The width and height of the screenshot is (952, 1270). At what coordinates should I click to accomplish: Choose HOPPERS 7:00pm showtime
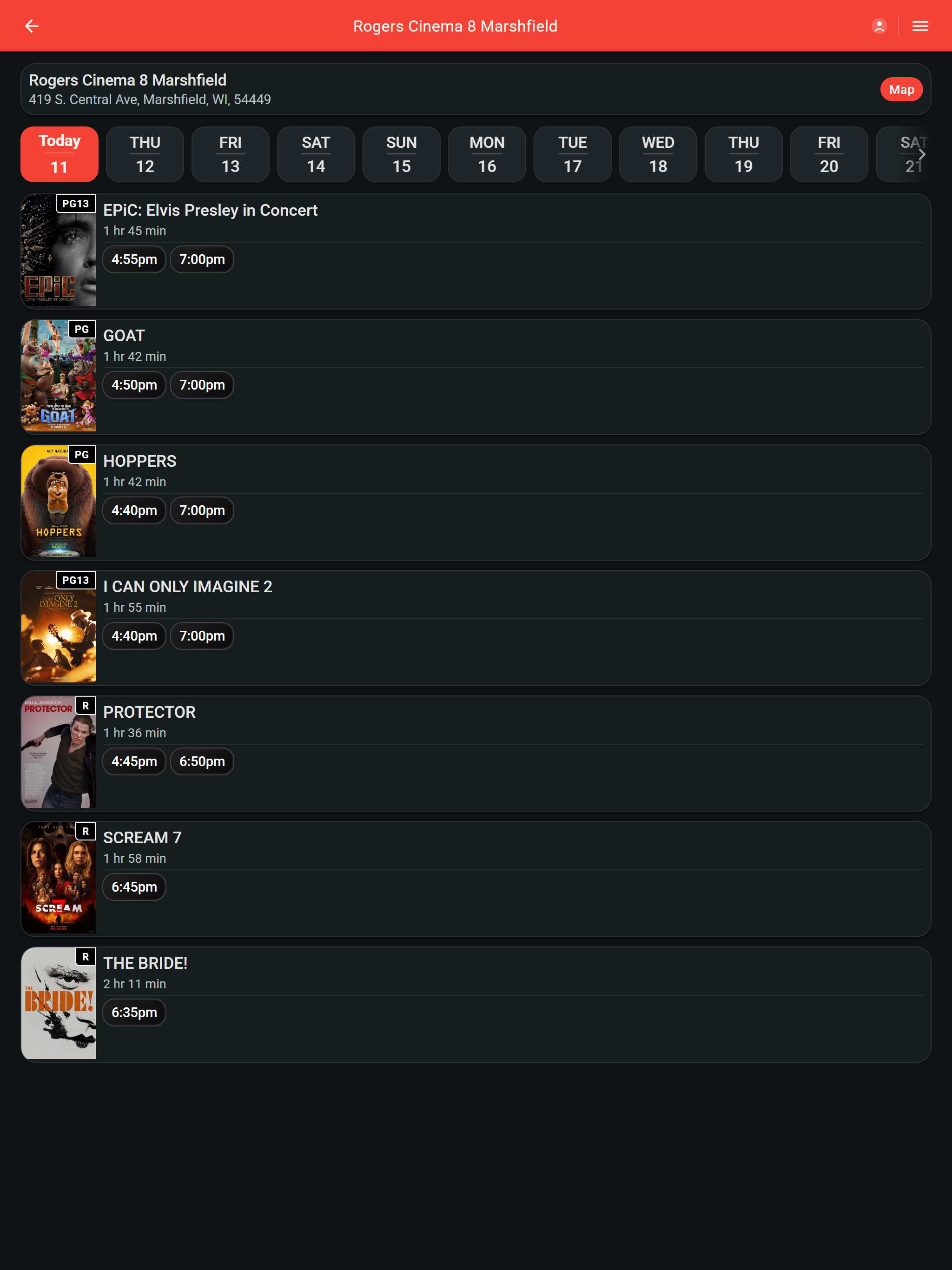tap(202, 510)
